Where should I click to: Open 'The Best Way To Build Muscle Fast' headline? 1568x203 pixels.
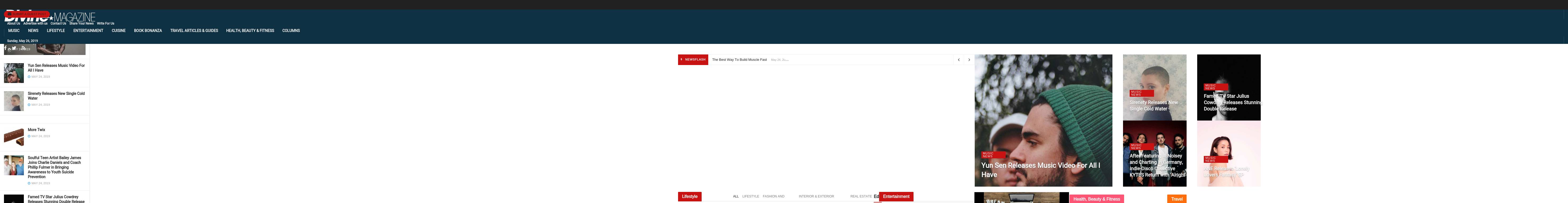(739, 59)
